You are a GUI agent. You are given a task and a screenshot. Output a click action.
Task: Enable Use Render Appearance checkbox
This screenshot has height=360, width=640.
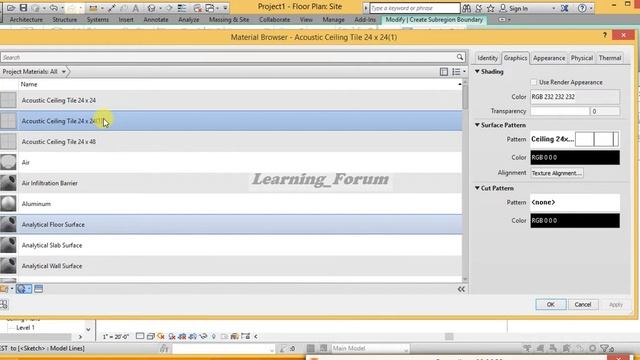533,82
